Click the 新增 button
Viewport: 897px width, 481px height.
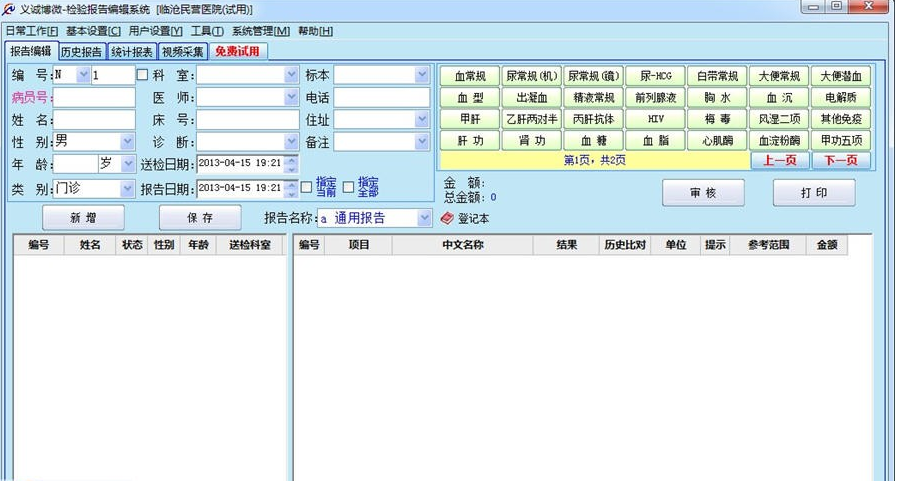83,218
